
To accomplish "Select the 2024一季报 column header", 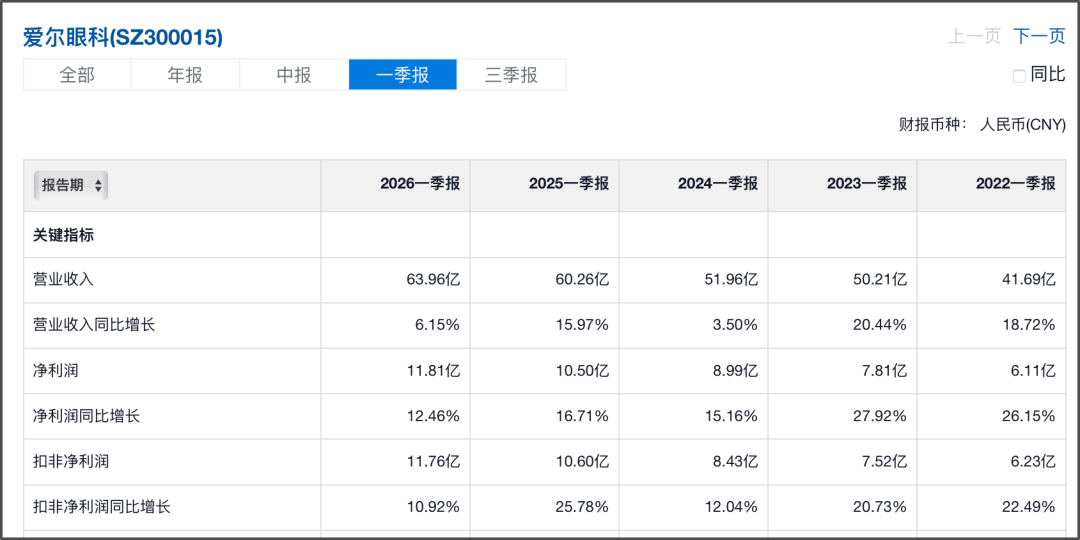I will 718,184.
